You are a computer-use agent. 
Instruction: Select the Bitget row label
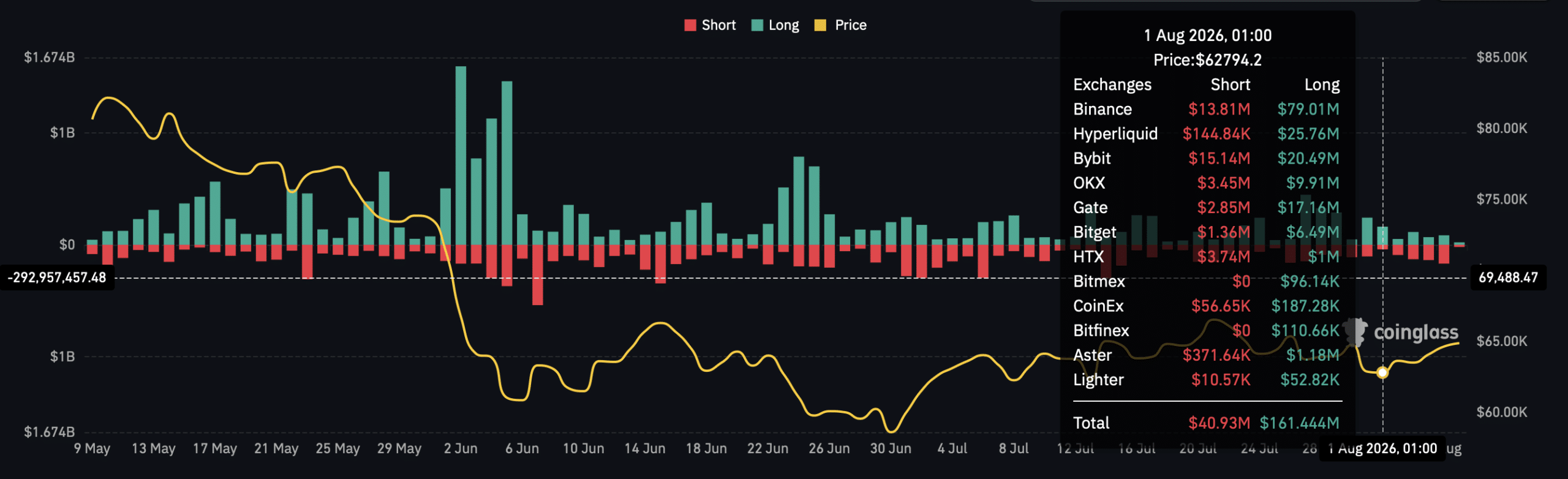1095,232
